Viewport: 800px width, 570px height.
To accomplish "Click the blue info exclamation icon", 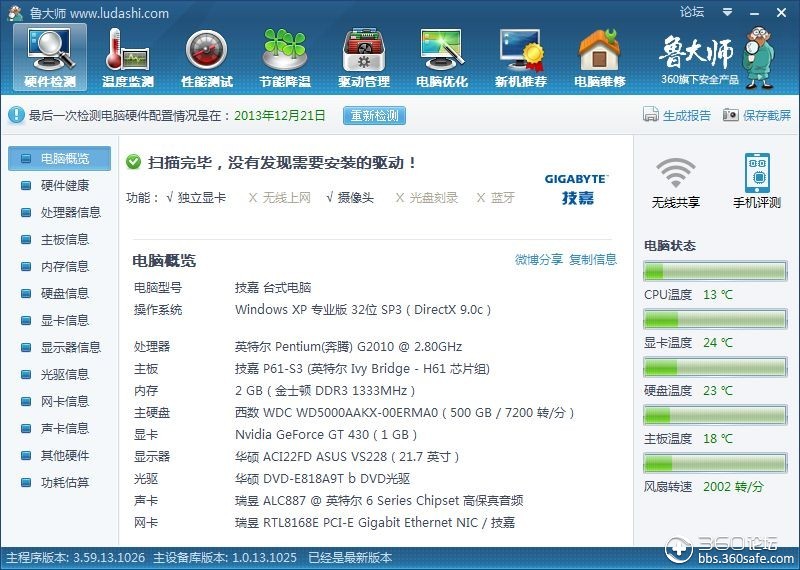I will pyautogui.click(x=16, y=115).
